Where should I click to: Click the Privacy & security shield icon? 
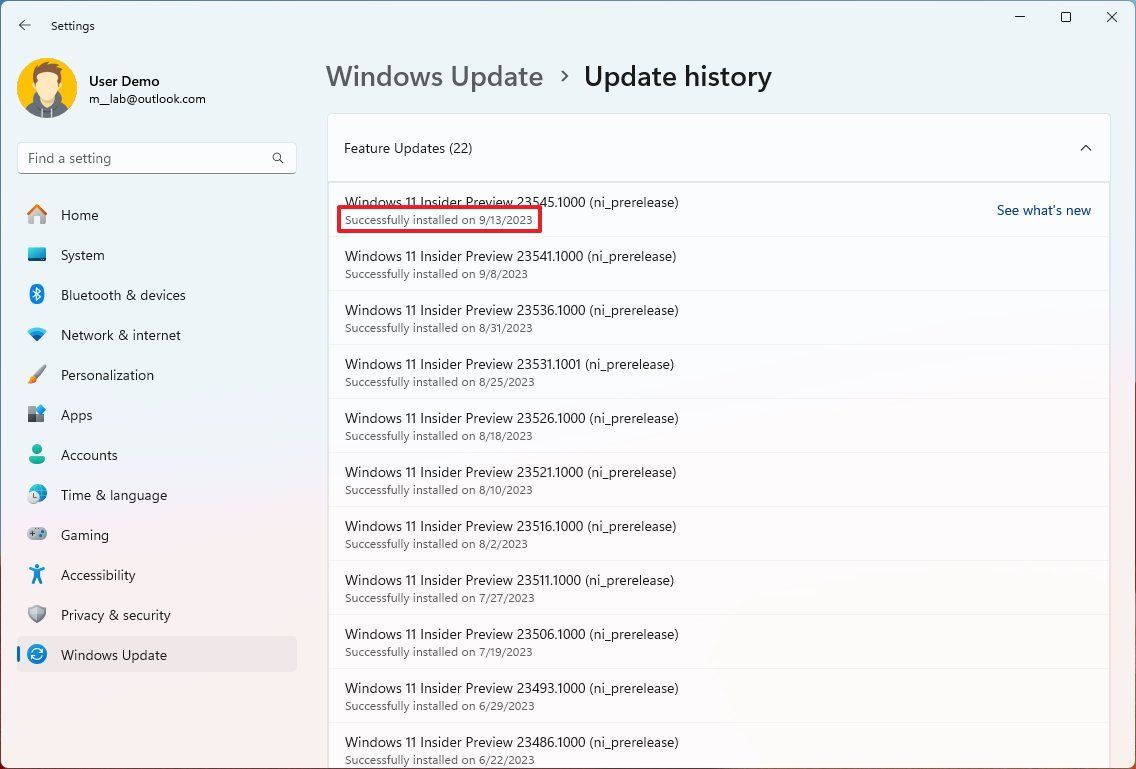click(38, 615)
